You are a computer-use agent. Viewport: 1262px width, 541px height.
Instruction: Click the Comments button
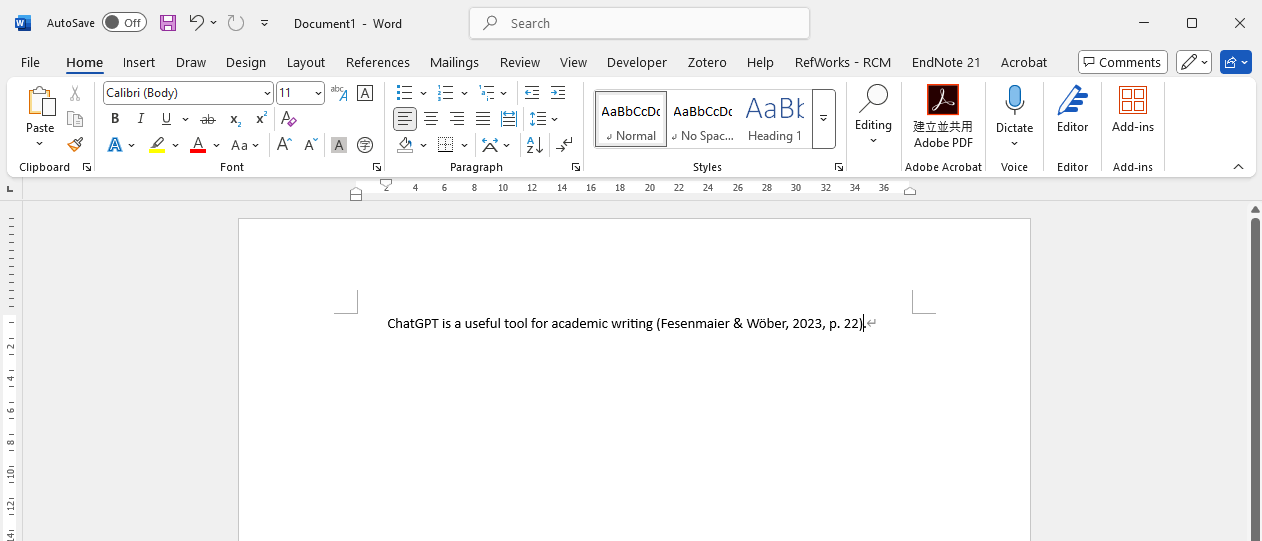[x=1122, y=62]
